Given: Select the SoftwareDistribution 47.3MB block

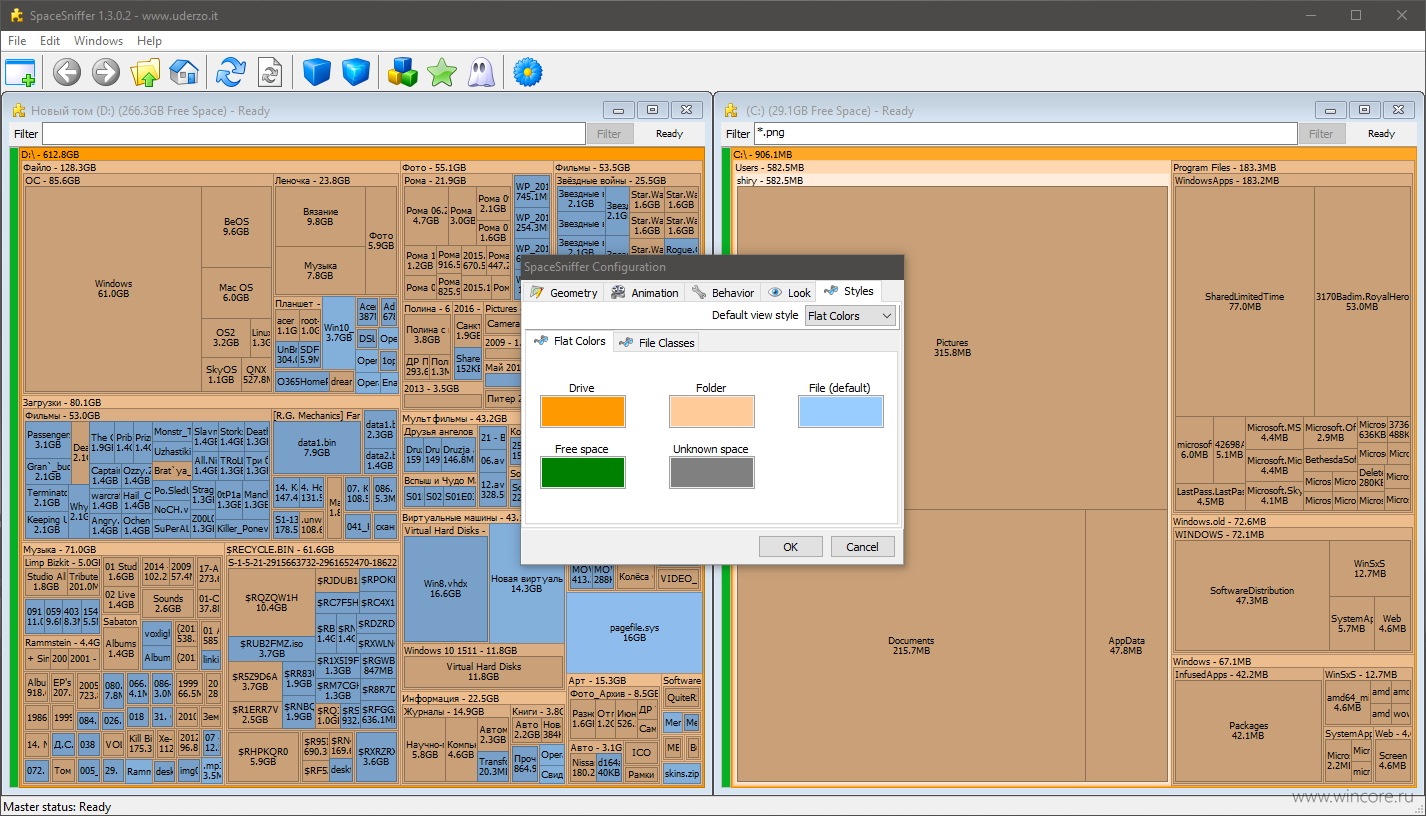Looking at the screenshot, I should (x=1252, y=596).
